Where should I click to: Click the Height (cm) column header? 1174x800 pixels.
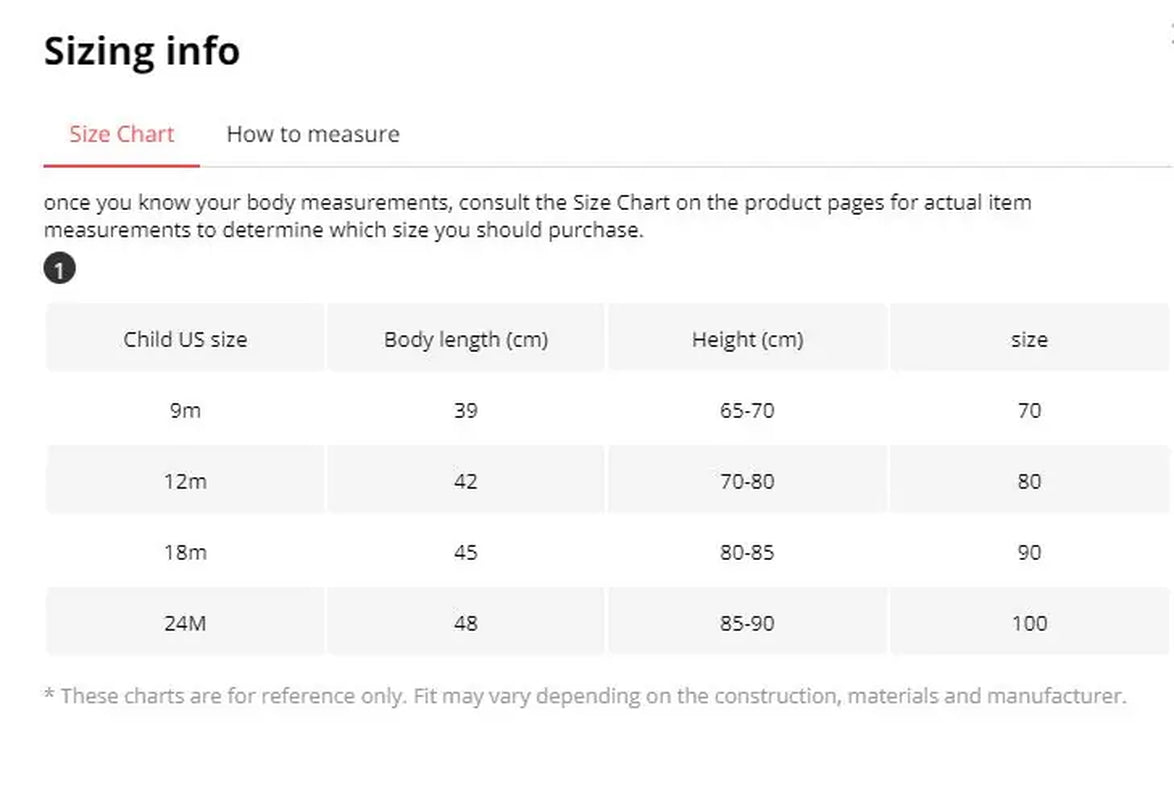pos(747,339)
